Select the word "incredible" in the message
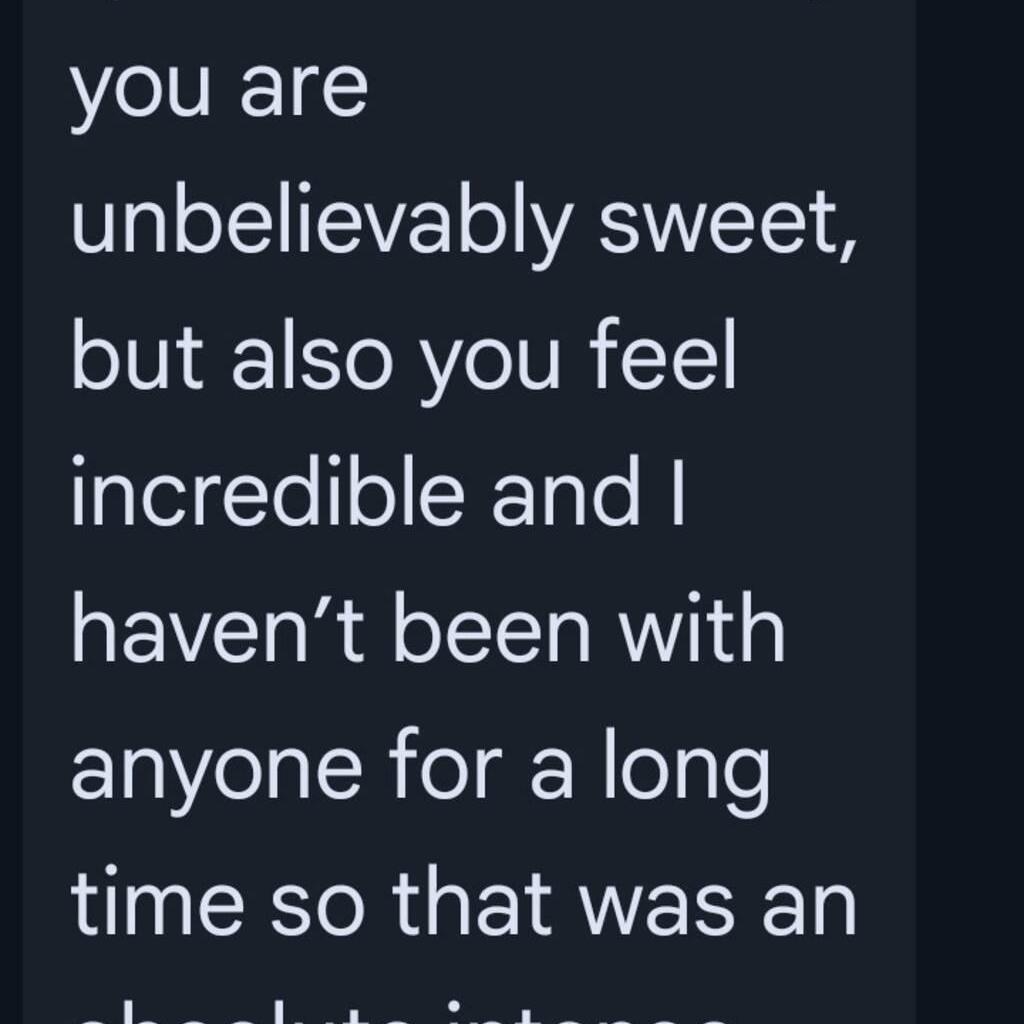The height and width of the screenshot is (1024, 1024). pos(268,495)
